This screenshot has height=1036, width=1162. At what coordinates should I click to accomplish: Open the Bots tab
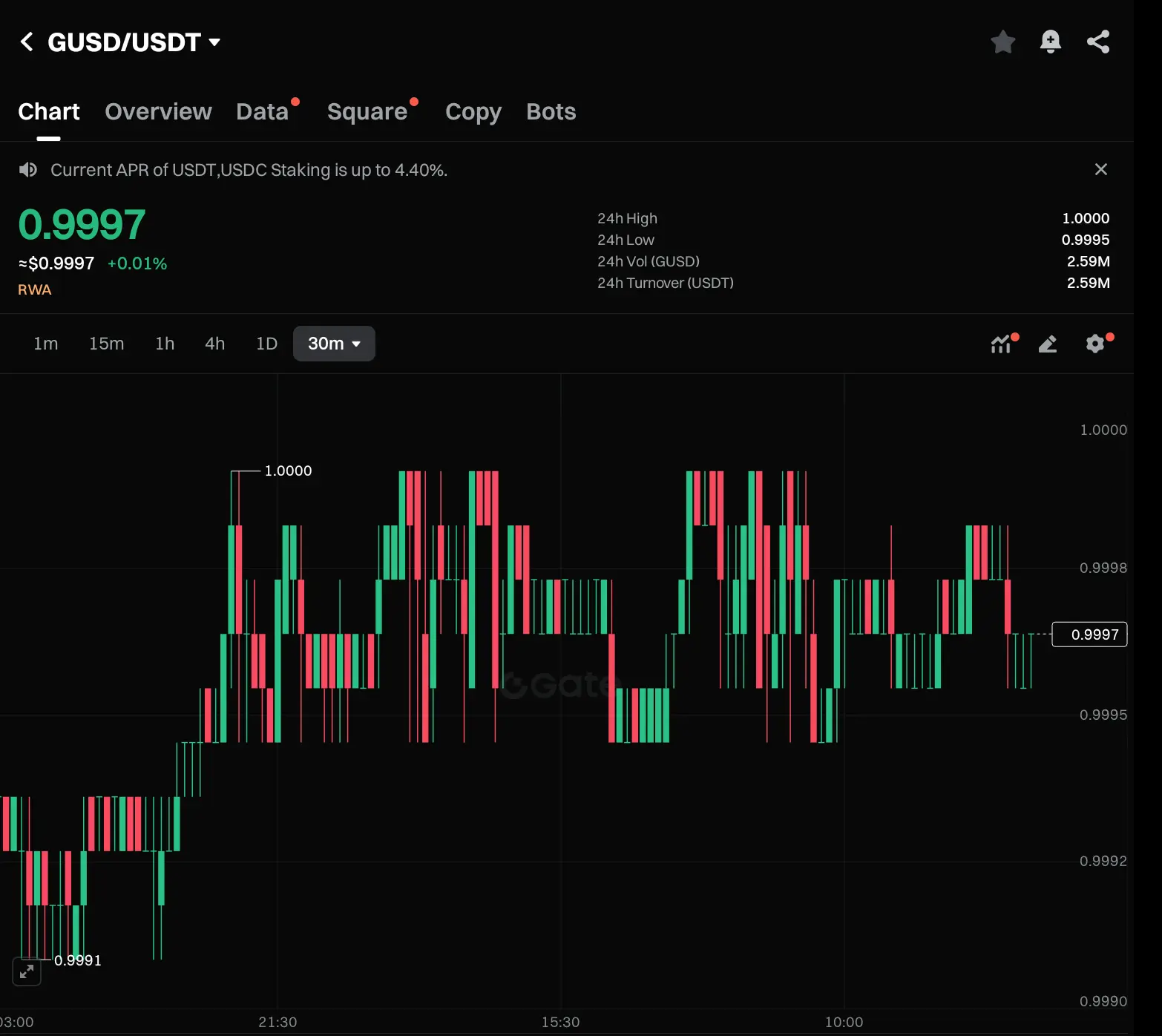551,111
